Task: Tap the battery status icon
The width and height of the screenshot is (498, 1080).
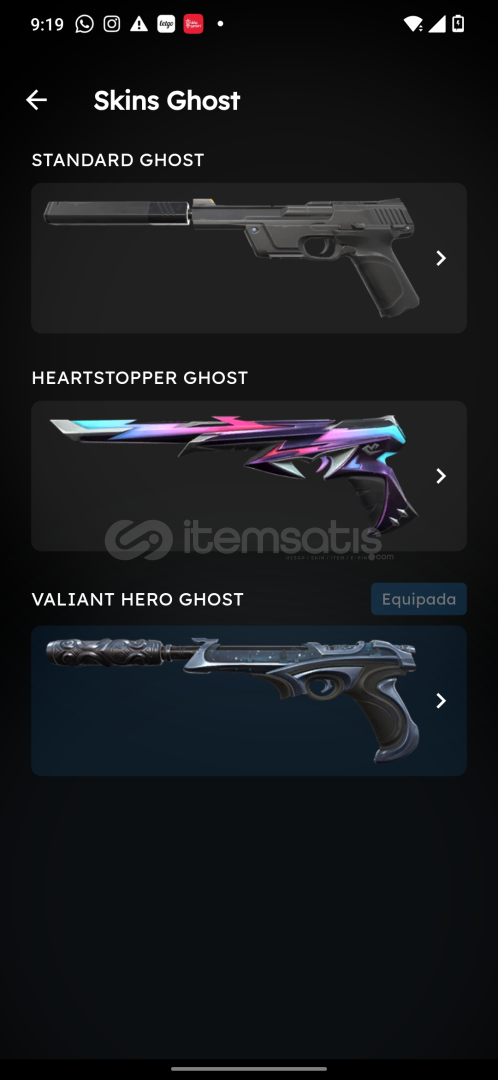Action: pyautogui.click(x=458, y=24)
